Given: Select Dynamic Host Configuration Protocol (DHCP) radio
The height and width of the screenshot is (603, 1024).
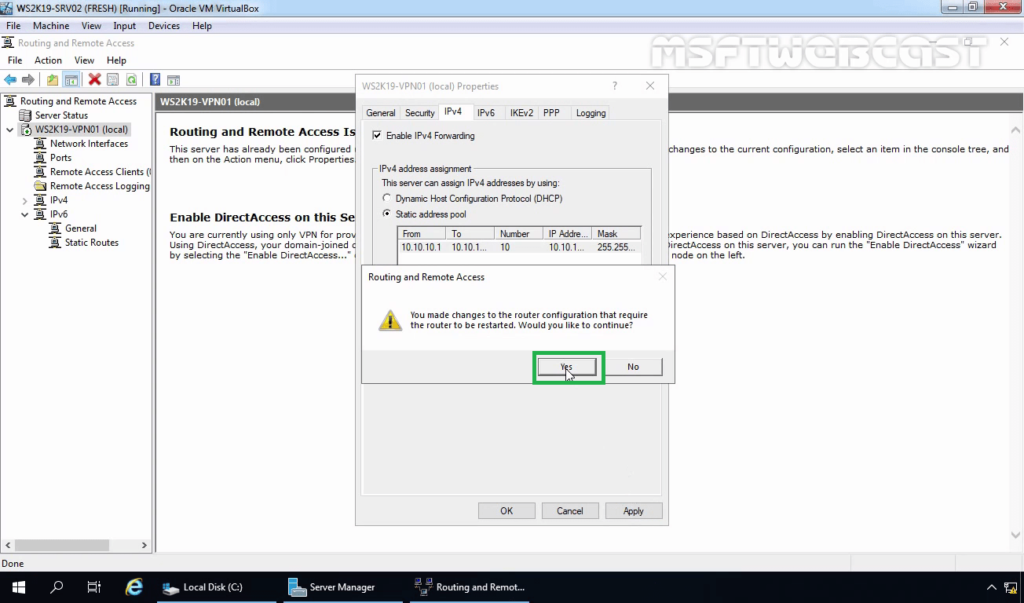Looking at the screenshot, I should (387, 198).
